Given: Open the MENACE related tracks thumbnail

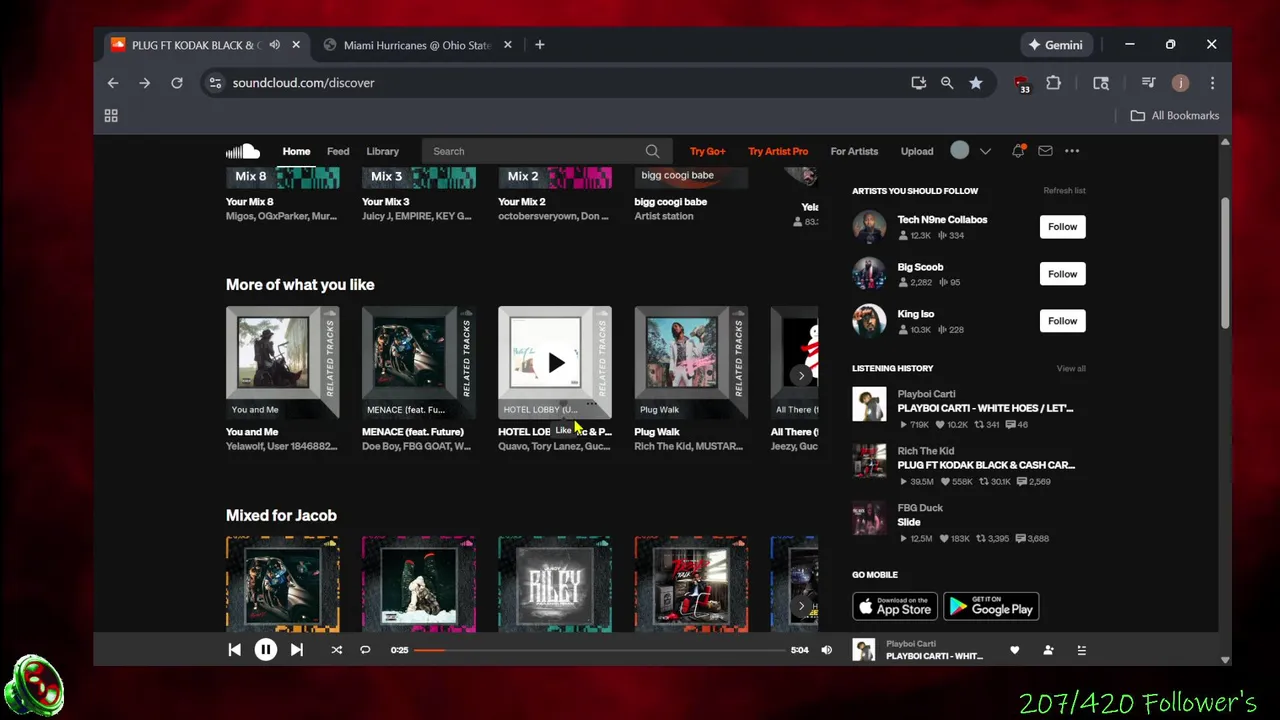Looking at the screenshot, I should (418, 362).
